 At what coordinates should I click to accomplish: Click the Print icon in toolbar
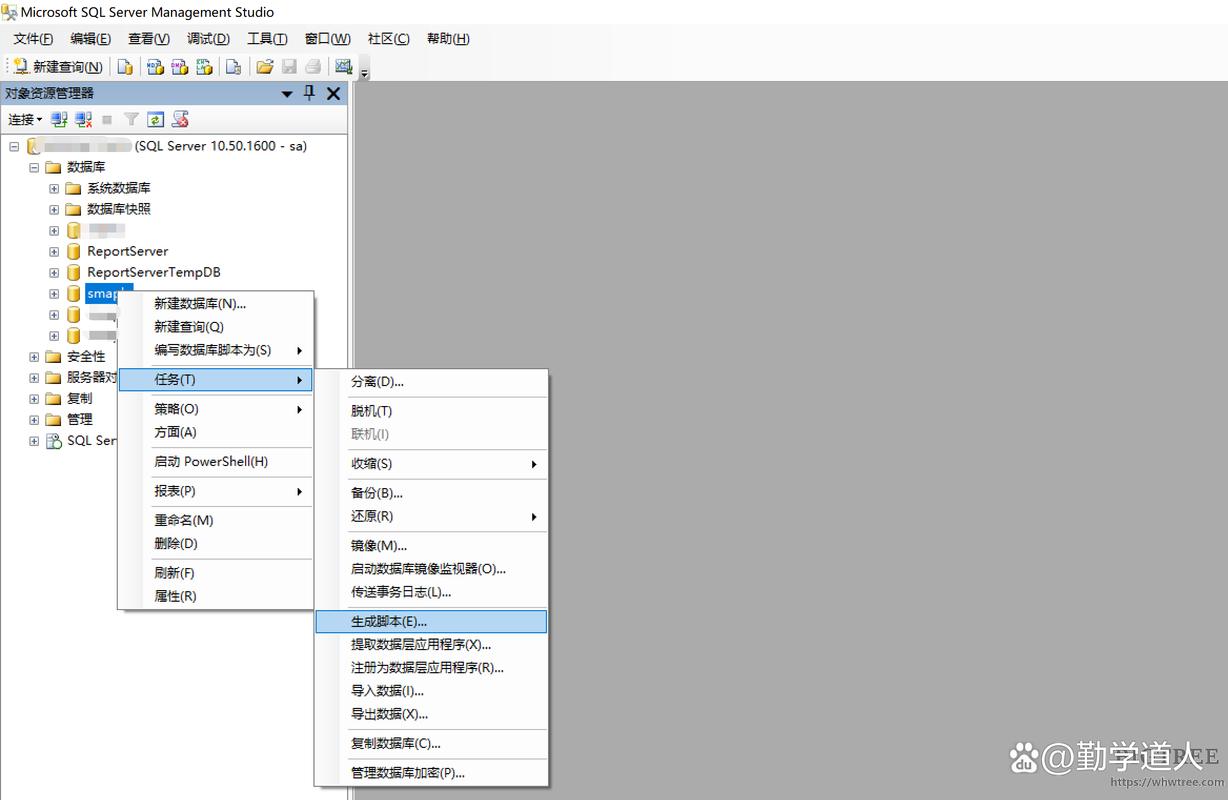(x=313, y=67)
